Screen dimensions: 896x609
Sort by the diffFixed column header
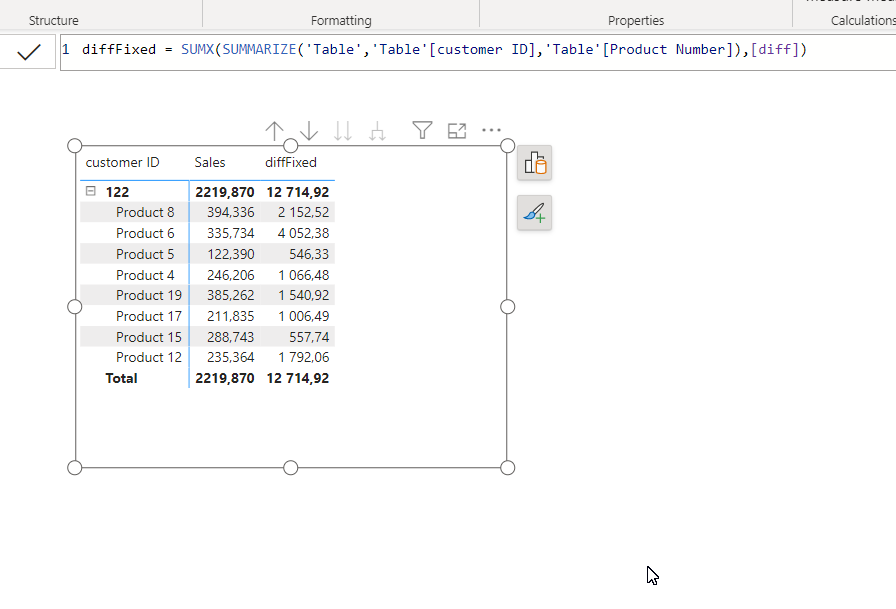(291, 162)
